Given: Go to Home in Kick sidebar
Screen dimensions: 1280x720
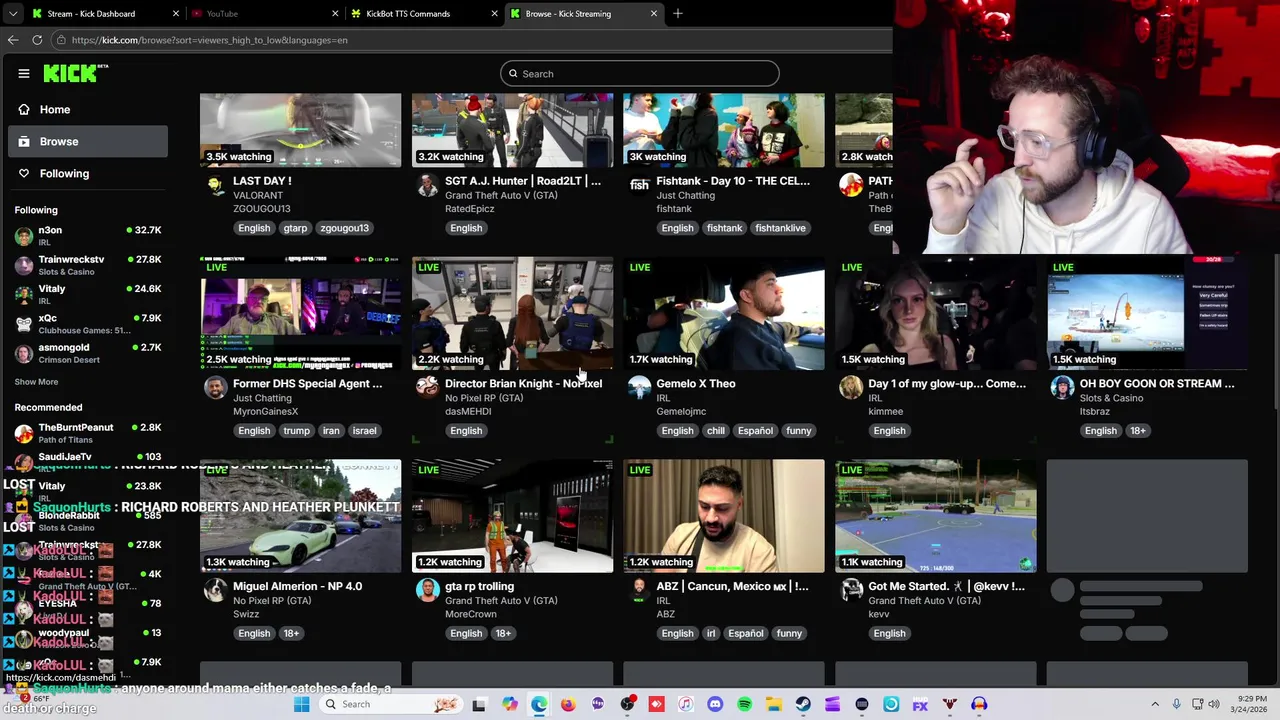Looking at the screenshot, I should [88, 109].
